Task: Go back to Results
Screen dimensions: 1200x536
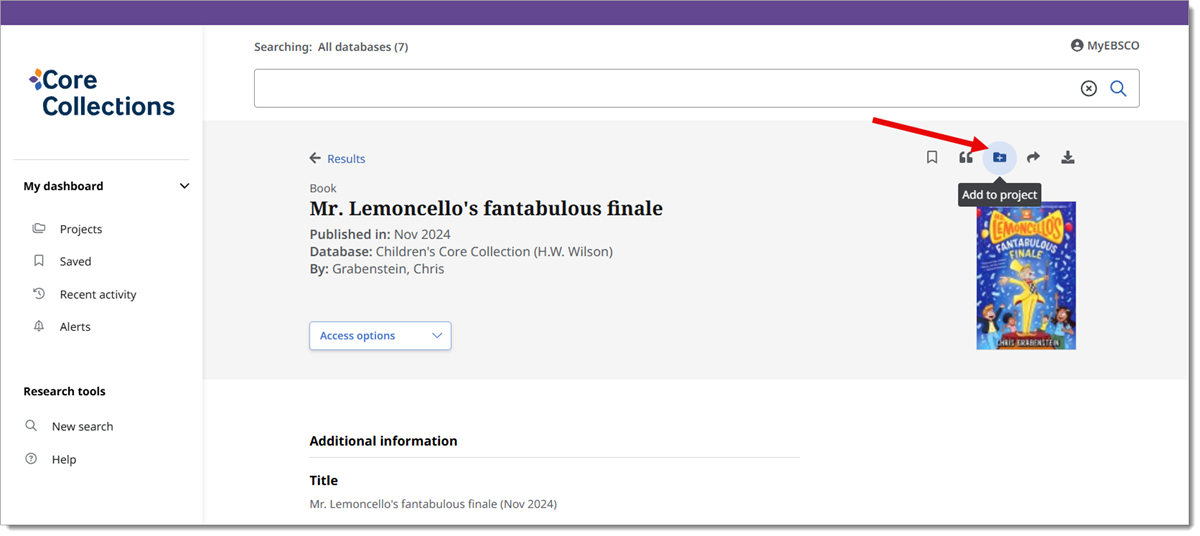Action: coord(337,158)
